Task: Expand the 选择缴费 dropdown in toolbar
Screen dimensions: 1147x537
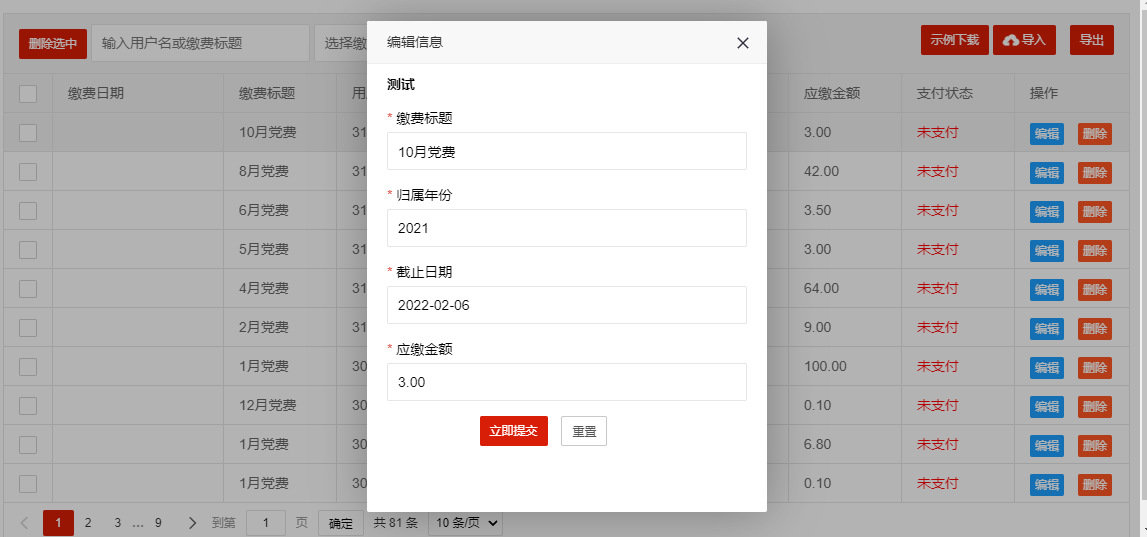Action: pyautogui.click(x=340, y=43)
